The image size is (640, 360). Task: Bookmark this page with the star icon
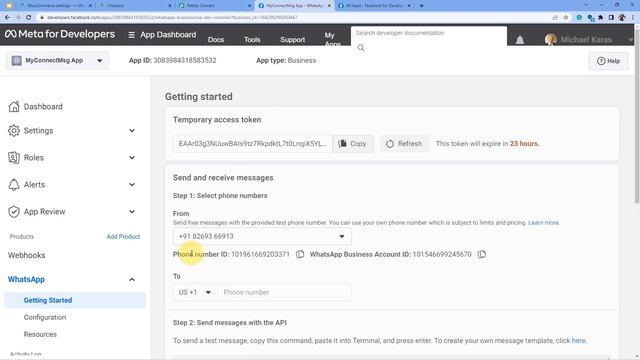pos(566,18)
